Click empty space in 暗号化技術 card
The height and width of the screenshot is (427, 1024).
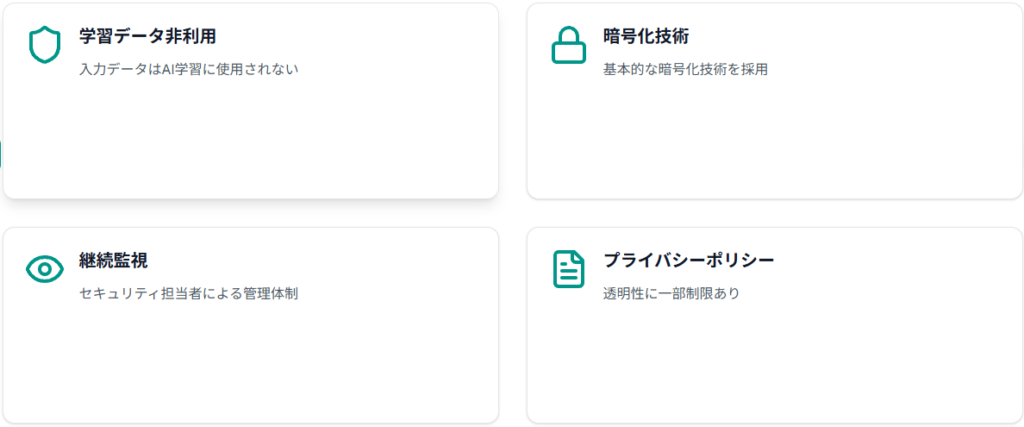774,140
